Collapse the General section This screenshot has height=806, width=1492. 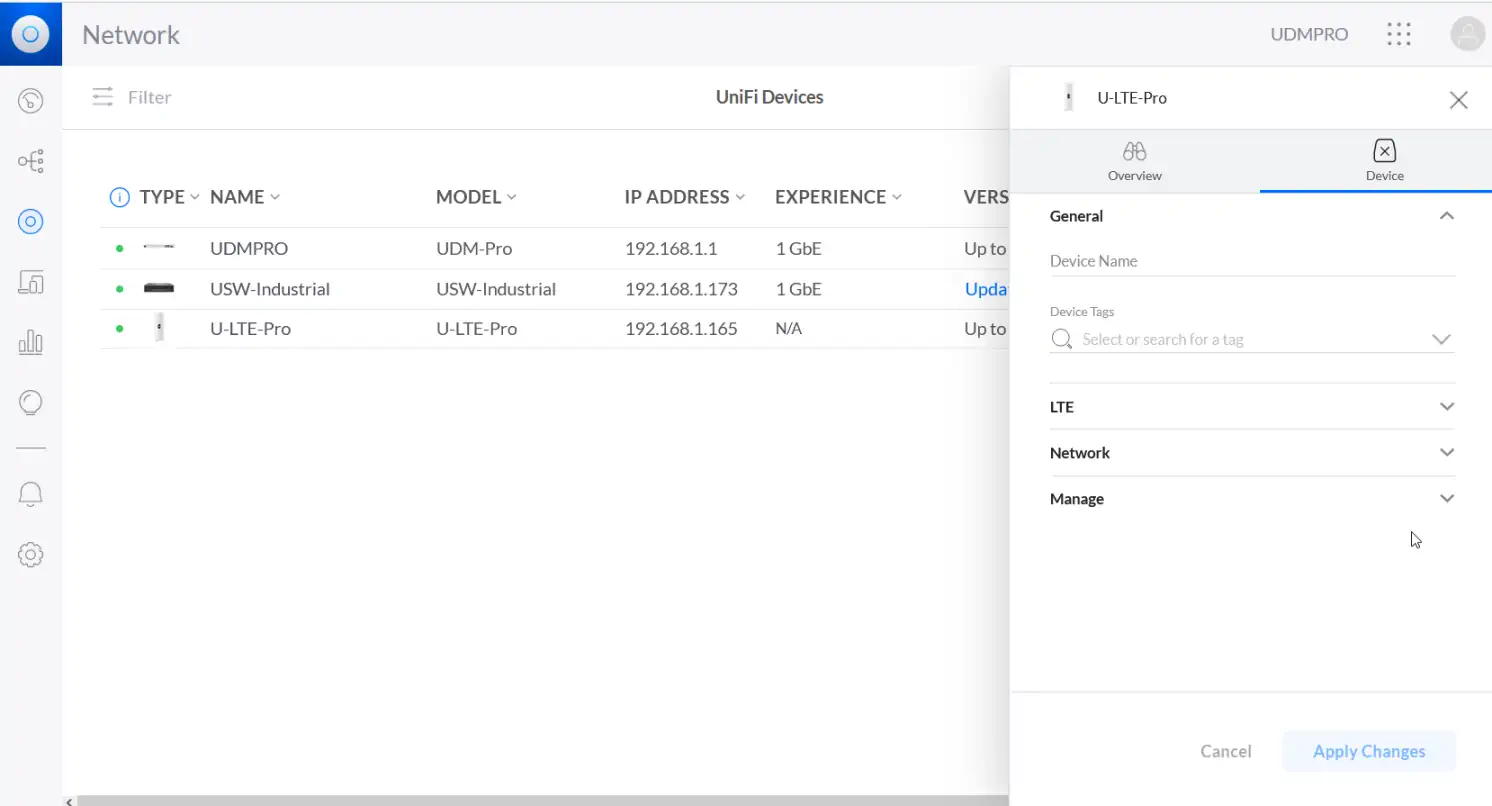pos(1446,216)
